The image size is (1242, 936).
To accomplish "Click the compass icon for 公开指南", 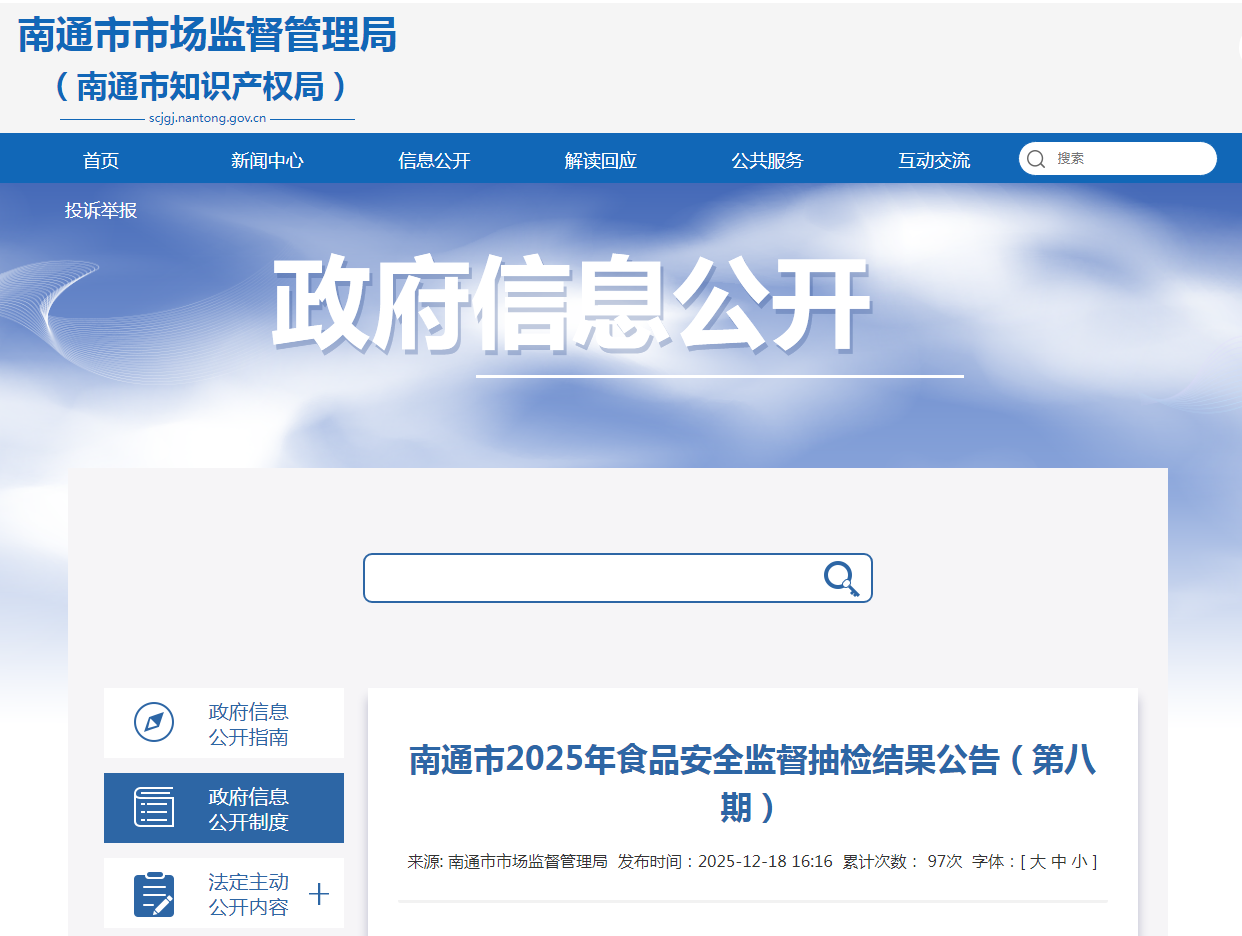I will pos(154,722).
